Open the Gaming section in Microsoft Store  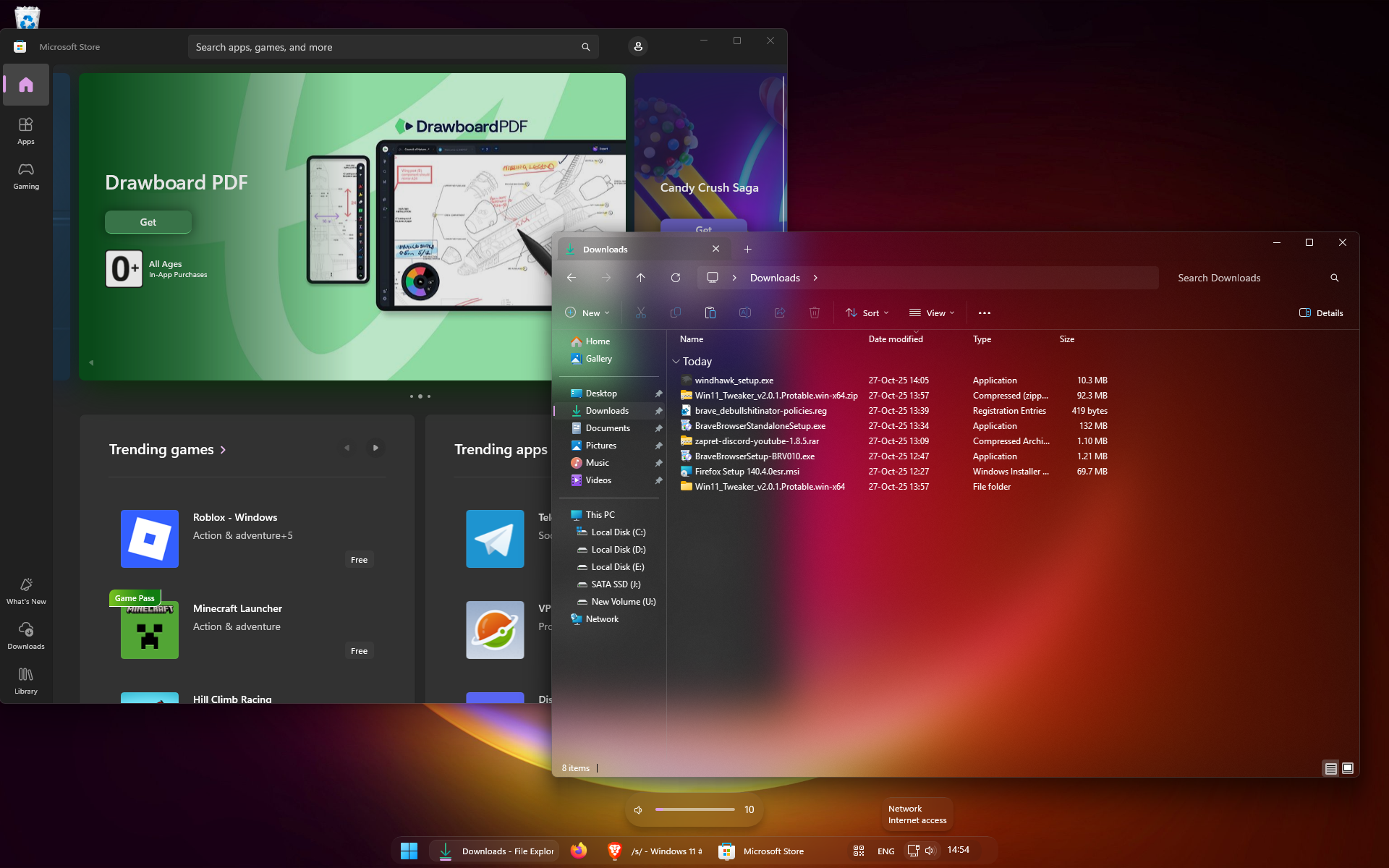[x=26, y=176]
